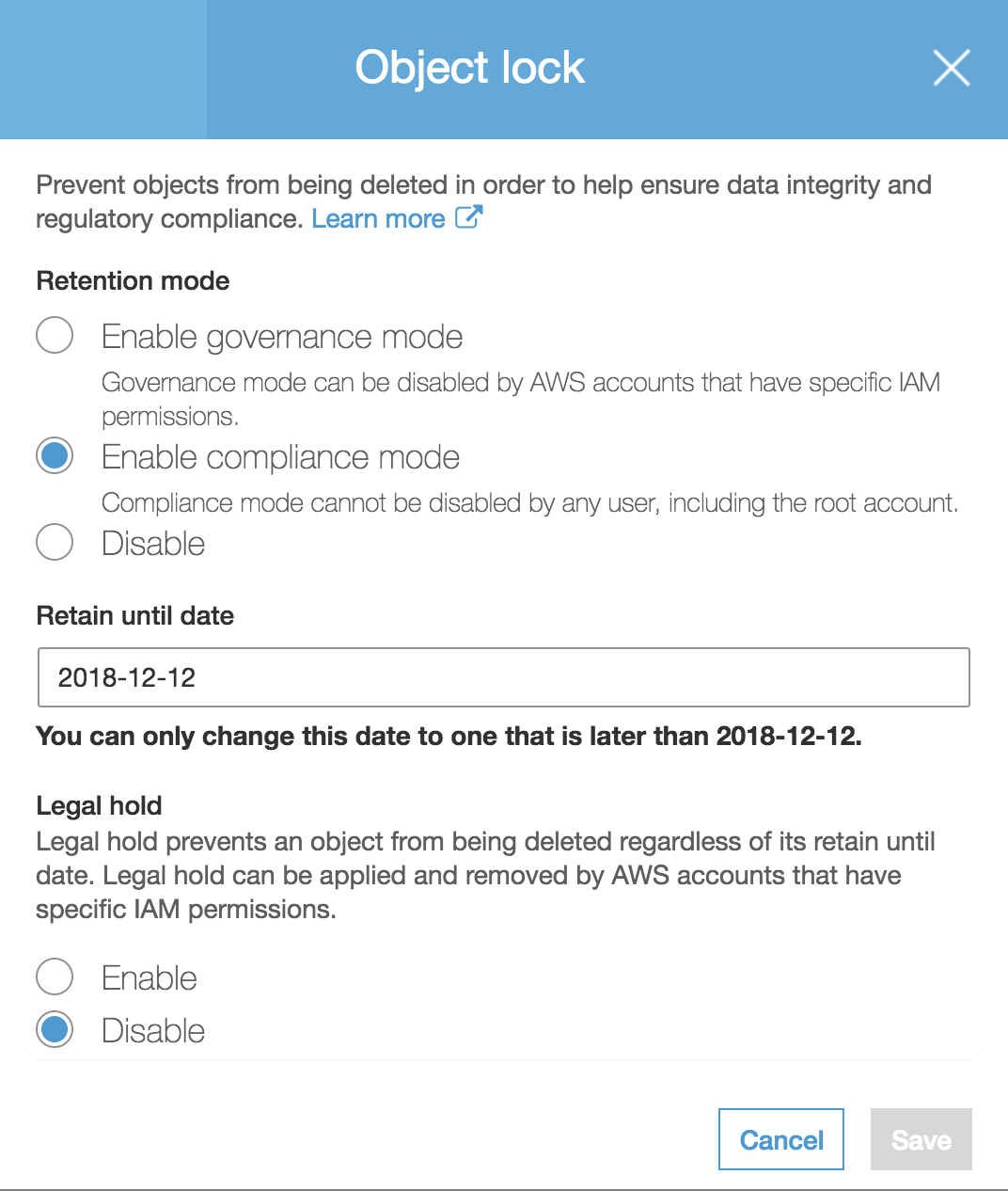The height and width of the screenshot is (1191, 1008).
Task: Click the Retention mode heading
Action: click(x=132, y=280)
